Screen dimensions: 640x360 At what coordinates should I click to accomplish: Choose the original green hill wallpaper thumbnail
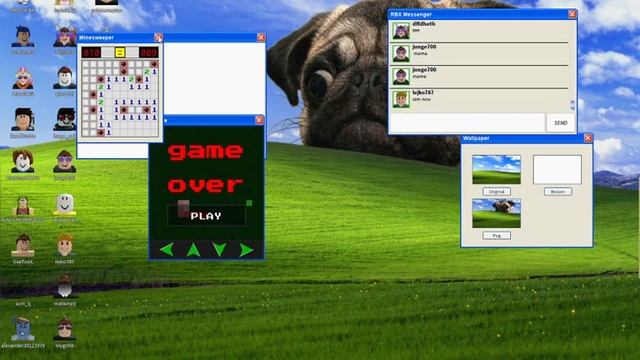[x=496, y=169]
